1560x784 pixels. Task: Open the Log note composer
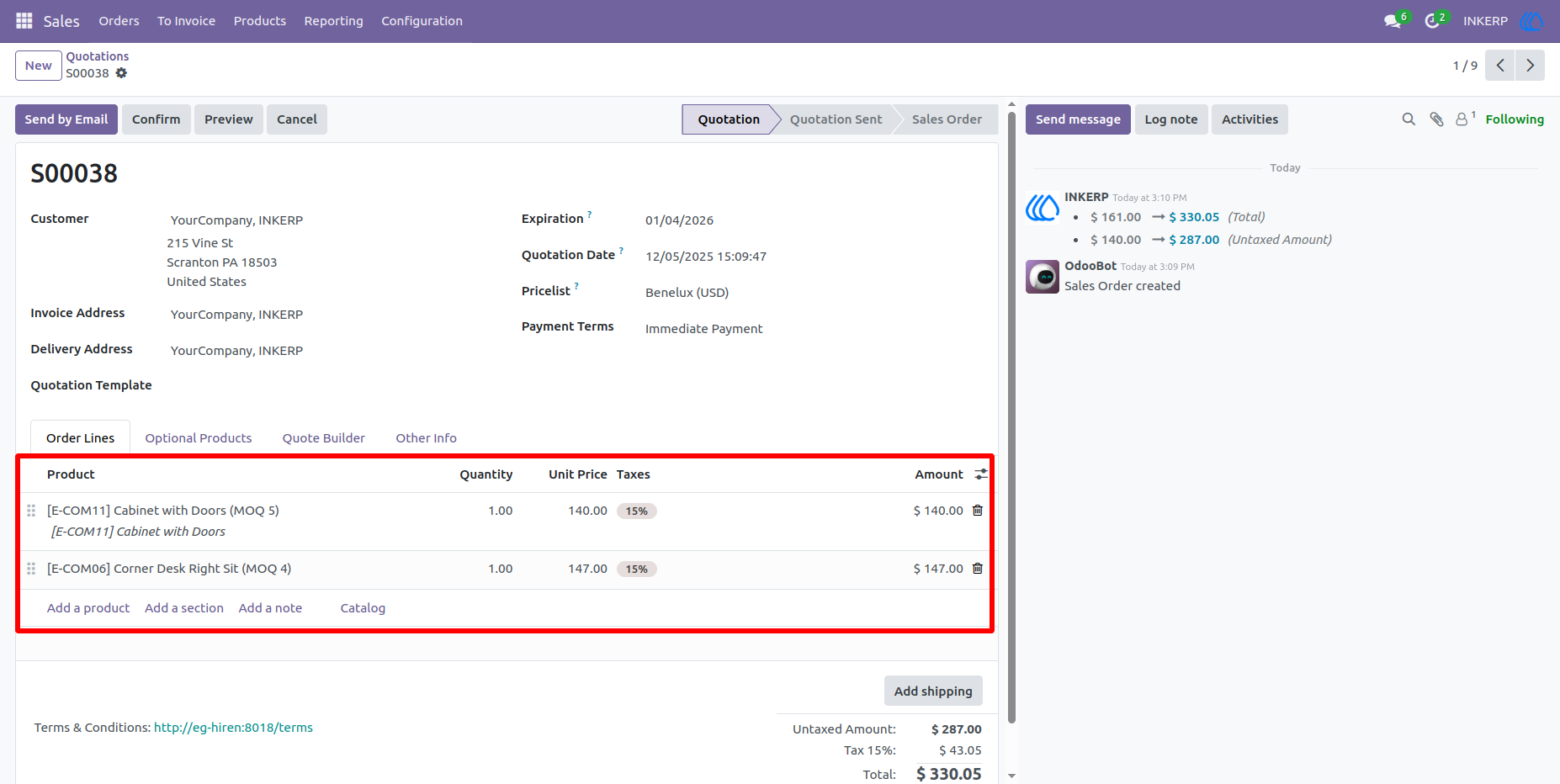1171,119
